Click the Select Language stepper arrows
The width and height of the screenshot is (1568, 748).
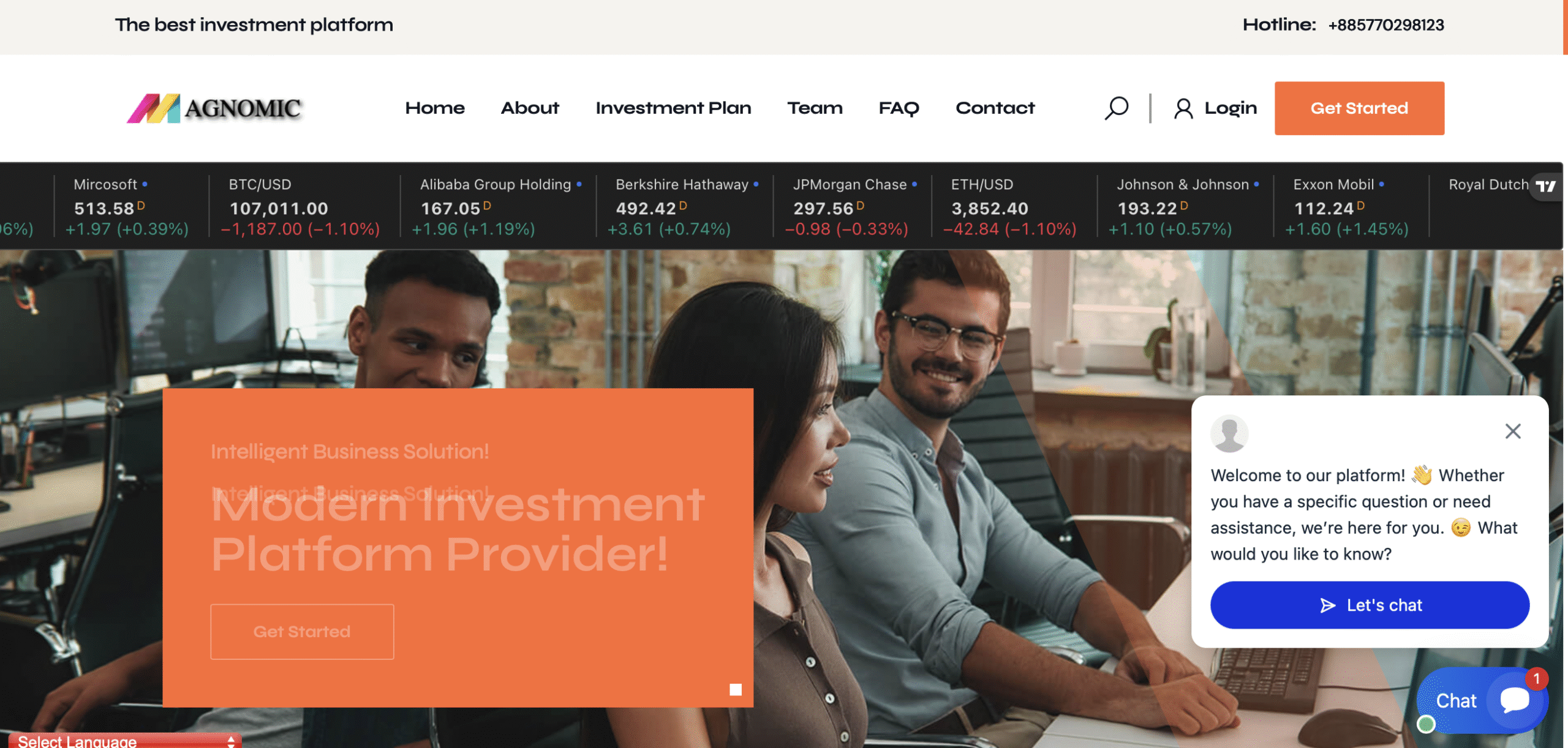pyautogui.click(x=231, y=741)
